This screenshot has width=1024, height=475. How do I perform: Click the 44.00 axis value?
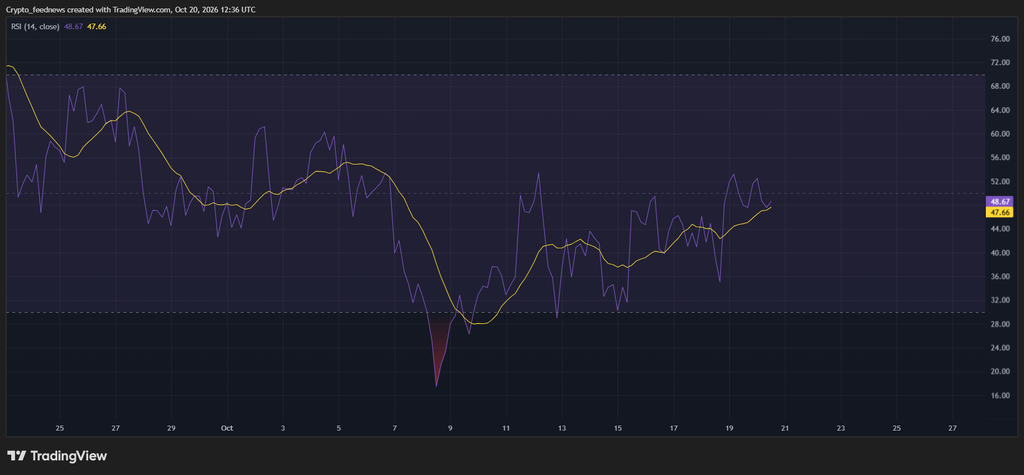[1000, 229]
